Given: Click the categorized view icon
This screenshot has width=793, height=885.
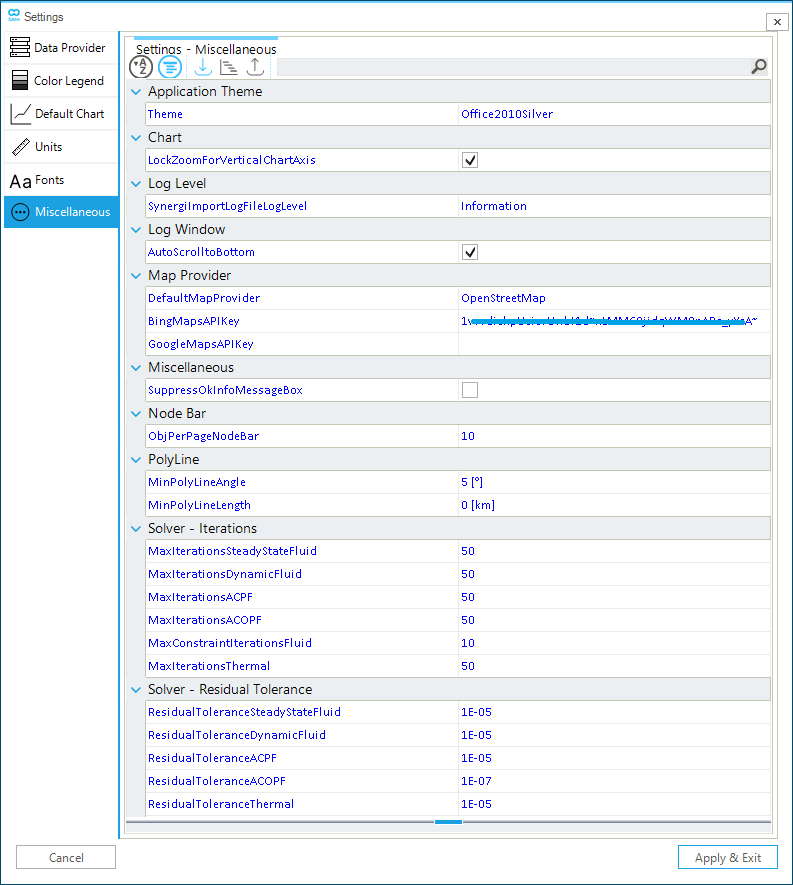Looking at the screenshot, I should [x=170, y=67].
